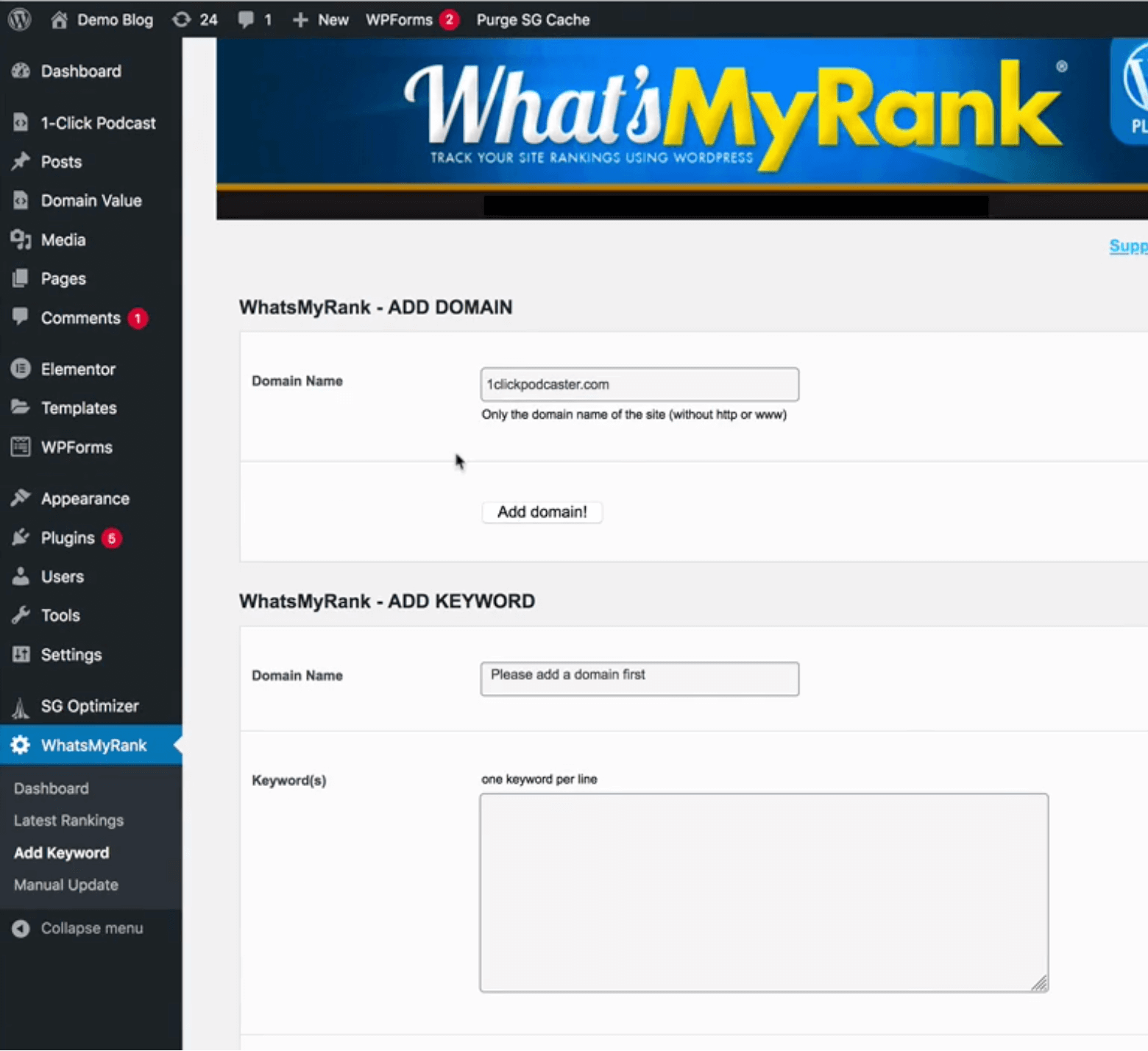Open the updates icon showing 24
The width and height of the screenshot is (1148, 1051).
[x=181, y=20]
